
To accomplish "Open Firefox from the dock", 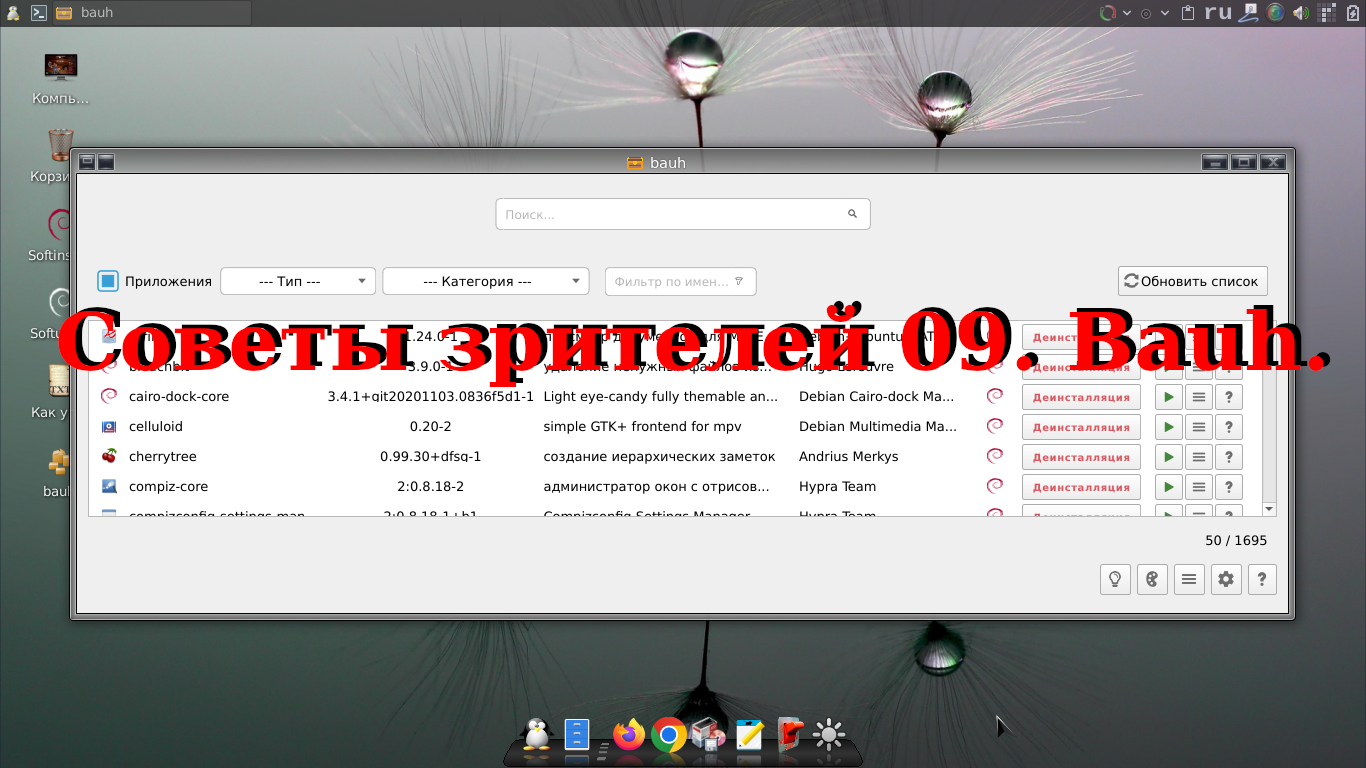I will click(629, 735).
